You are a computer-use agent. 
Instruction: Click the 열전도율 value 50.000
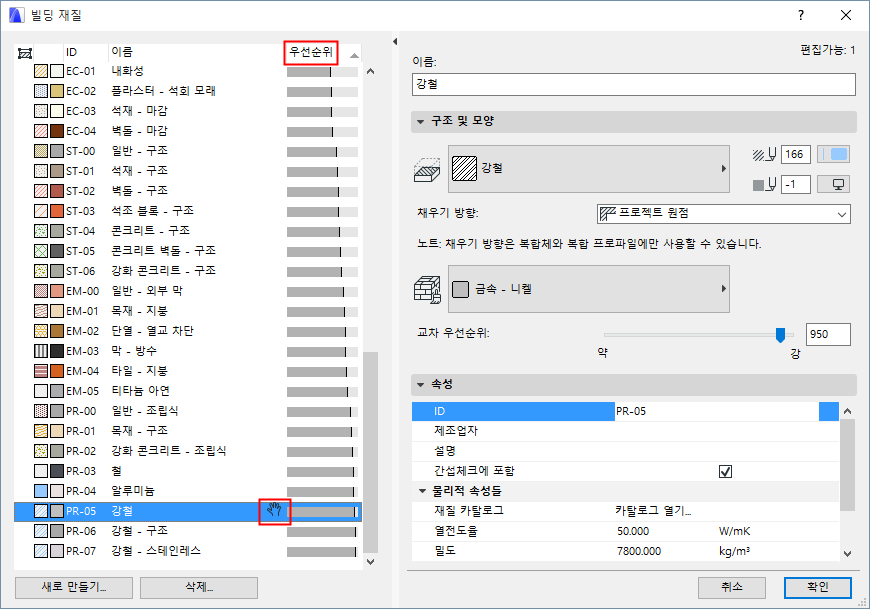(633, 531)
